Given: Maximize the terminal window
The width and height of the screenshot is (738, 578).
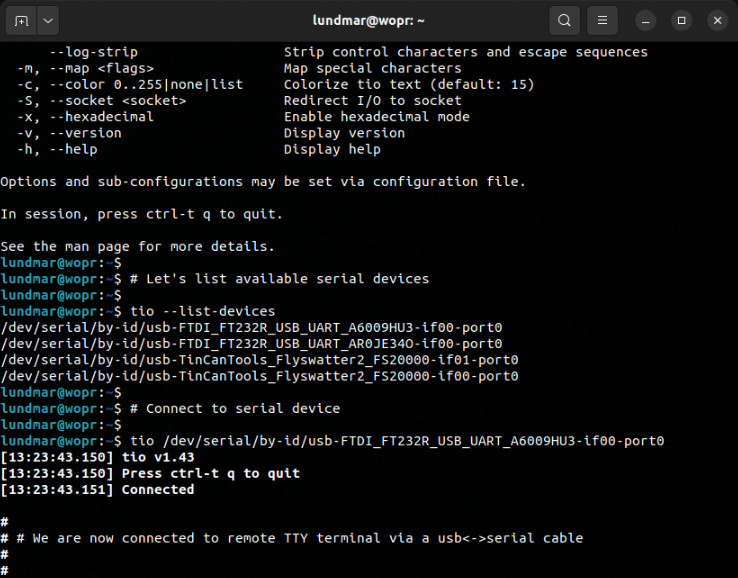Looking at the screenshot, I should pos(682,21).
